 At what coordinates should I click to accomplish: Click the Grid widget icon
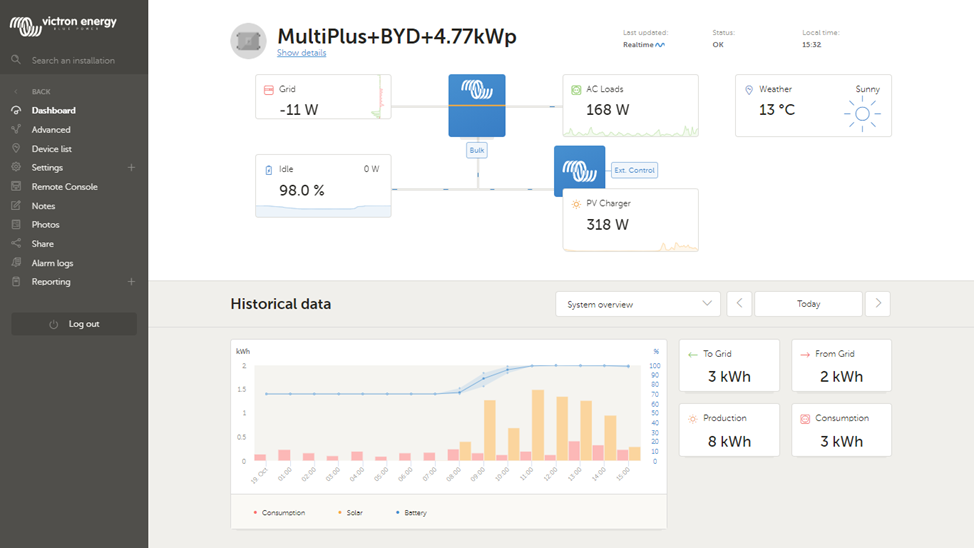[x=268, y=90]
